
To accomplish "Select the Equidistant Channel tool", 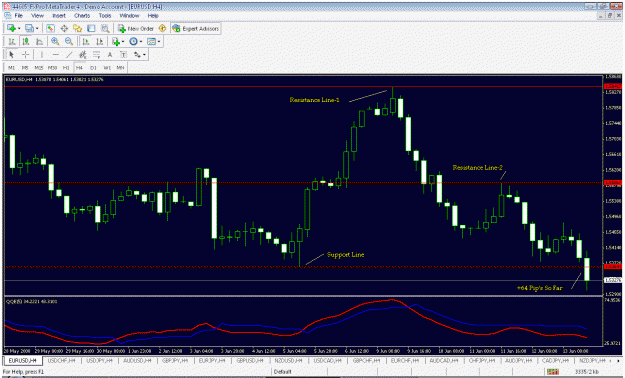I will [x=83, y=55].
